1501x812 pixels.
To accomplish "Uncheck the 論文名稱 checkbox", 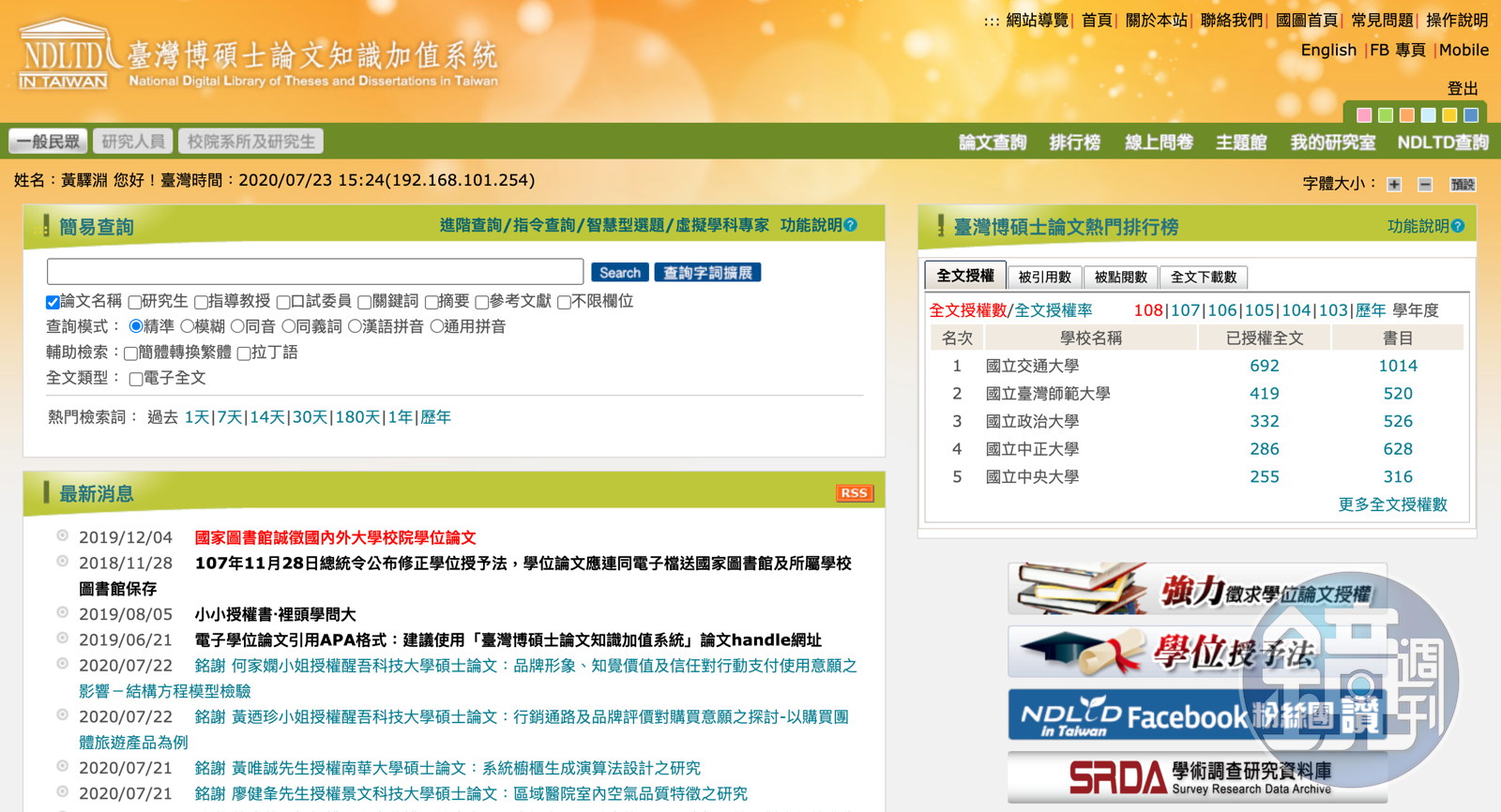I will [x=53, y=302].
